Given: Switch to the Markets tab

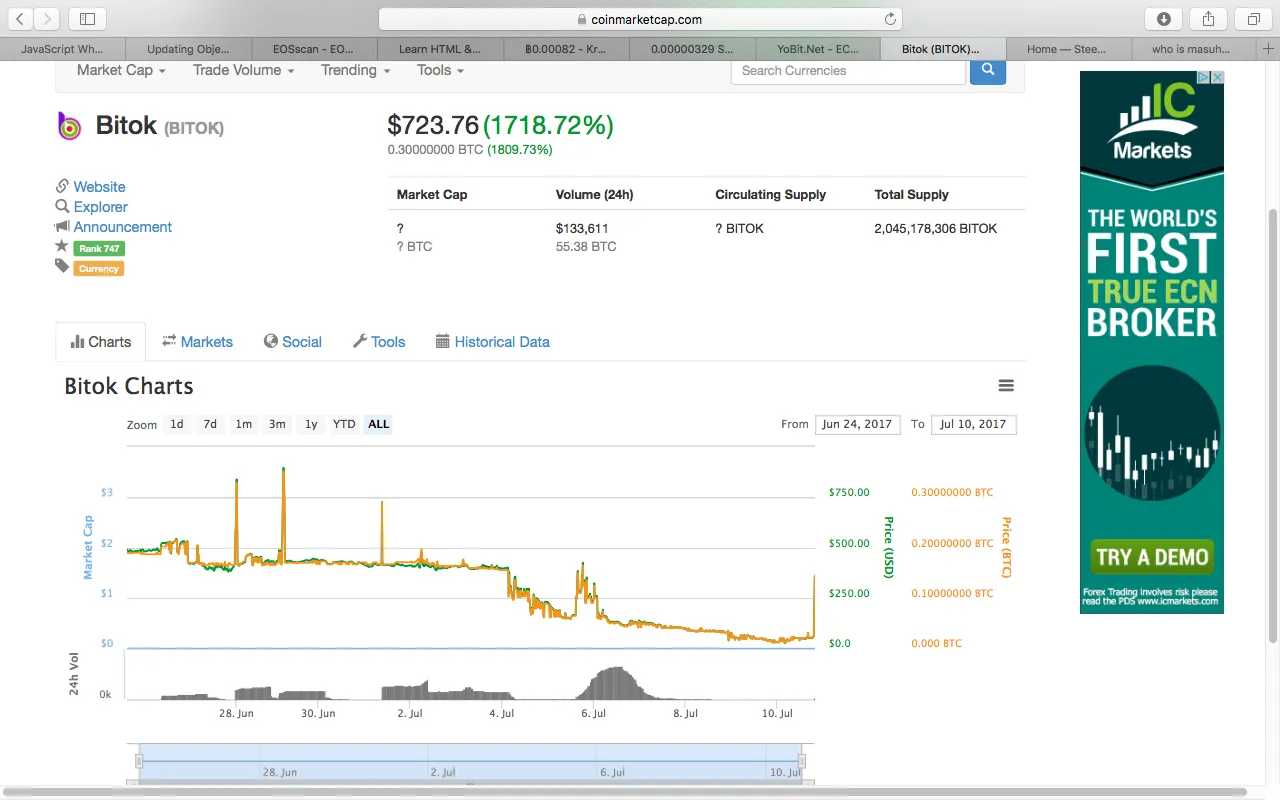Looking at the screenshot, I should (x=197, y=342).
